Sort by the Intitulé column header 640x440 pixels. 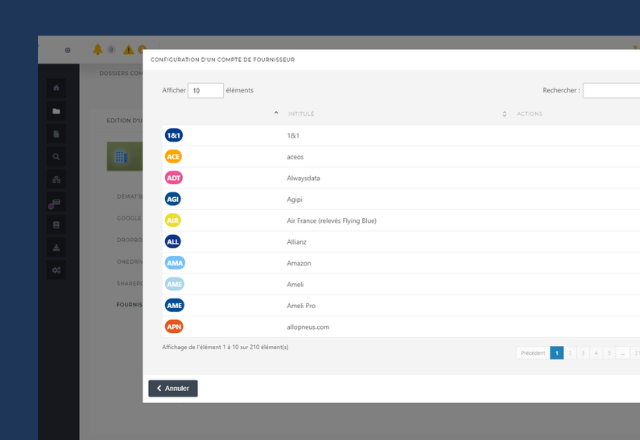click(x=301, y=114)
